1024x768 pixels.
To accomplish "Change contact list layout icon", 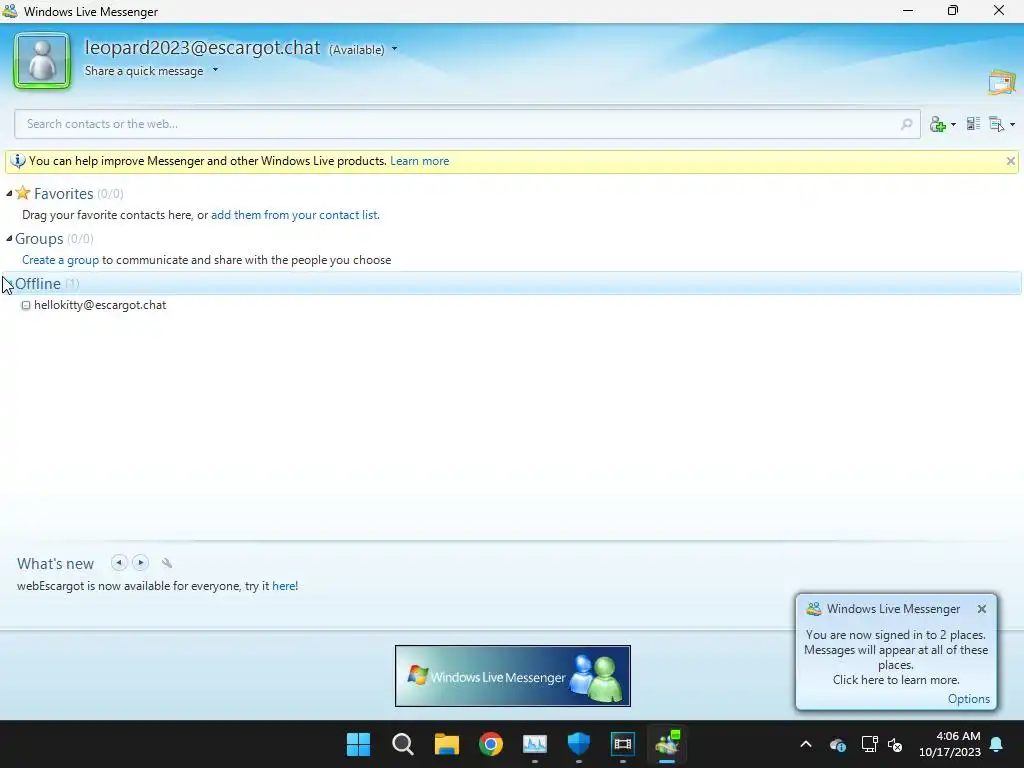I will [973, 123].
